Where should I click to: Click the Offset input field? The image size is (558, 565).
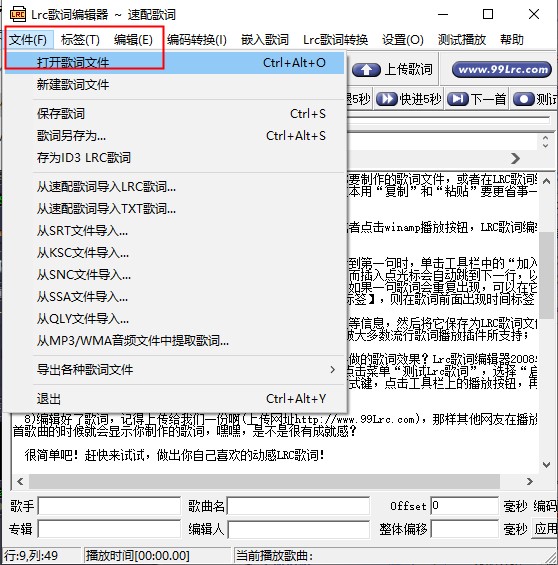[x=465, y=506]
